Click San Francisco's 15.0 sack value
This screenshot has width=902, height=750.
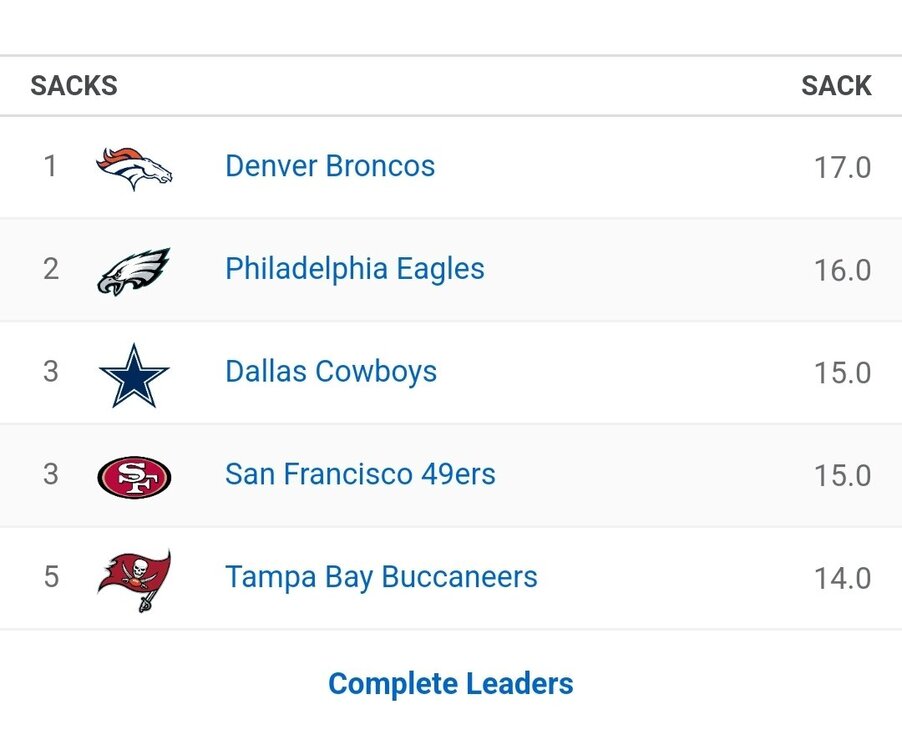click(842, 476)
